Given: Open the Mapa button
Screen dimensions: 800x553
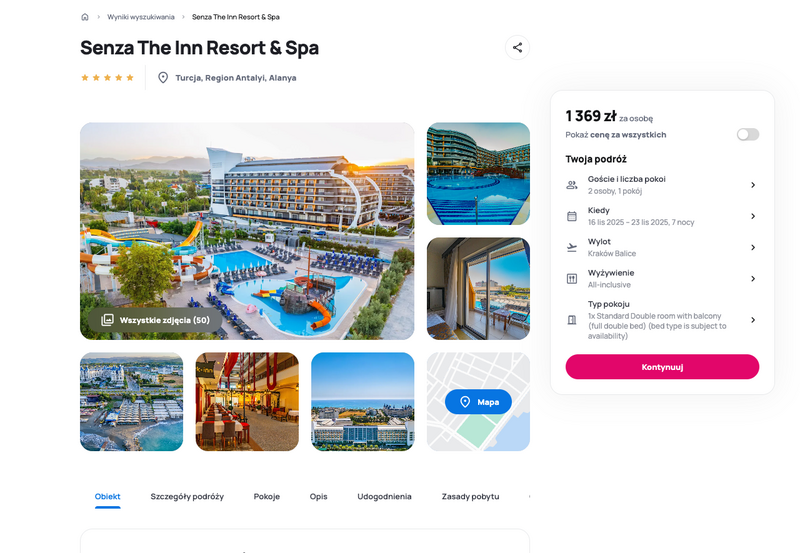Looking at the screenshot, I should pyautogui.click(x=478, y=402).
